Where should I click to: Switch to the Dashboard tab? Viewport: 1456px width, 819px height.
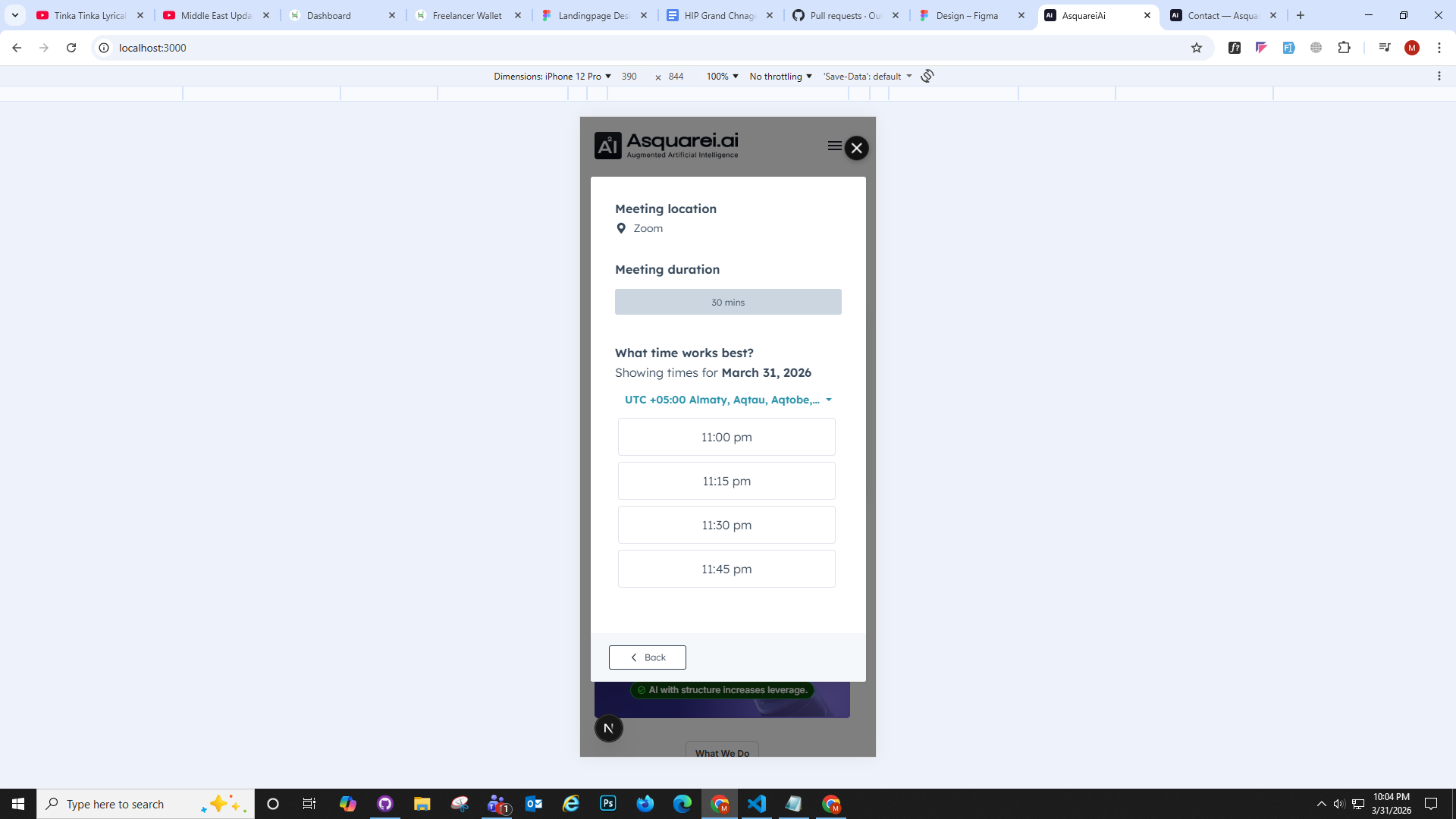click(x=342, y=15)
